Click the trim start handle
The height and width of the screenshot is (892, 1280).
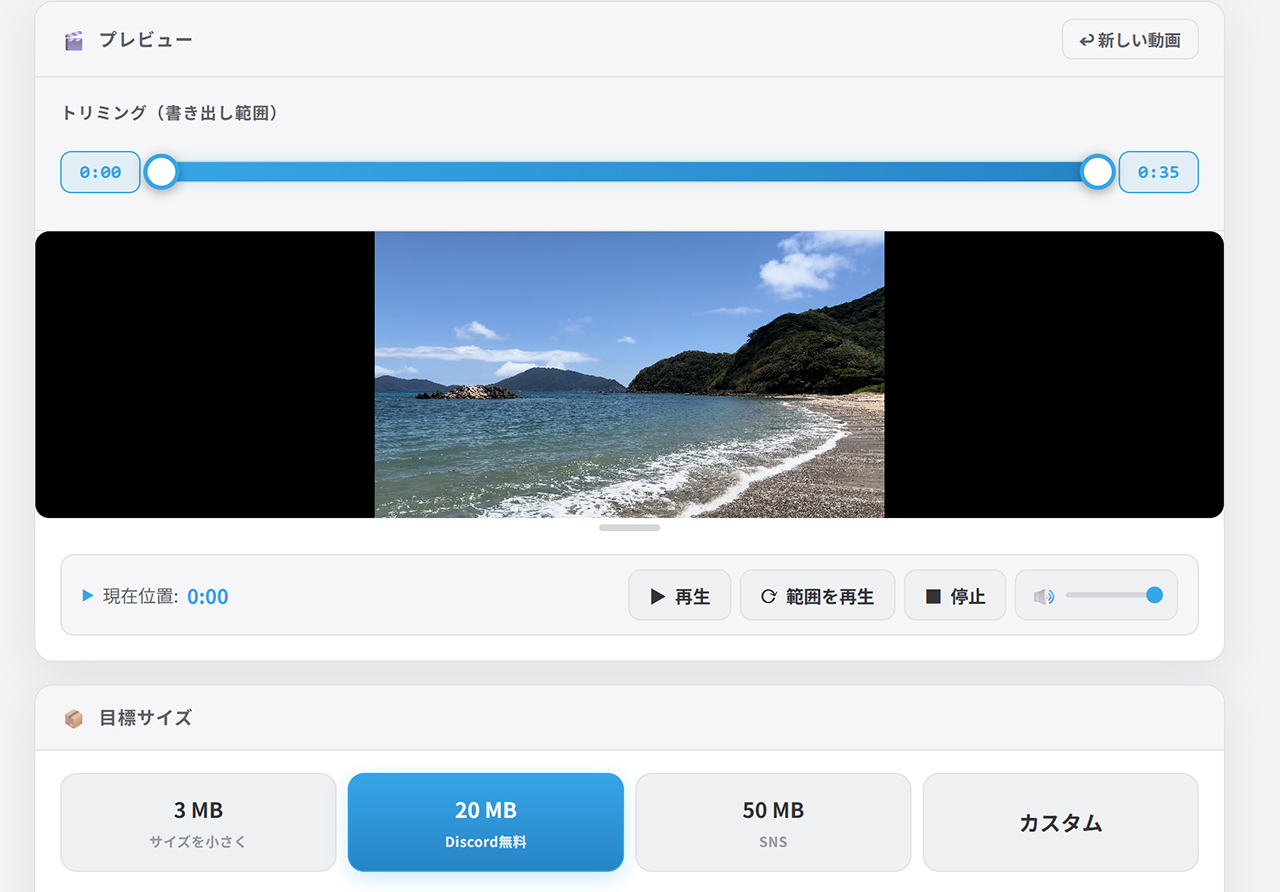[161, 172]
